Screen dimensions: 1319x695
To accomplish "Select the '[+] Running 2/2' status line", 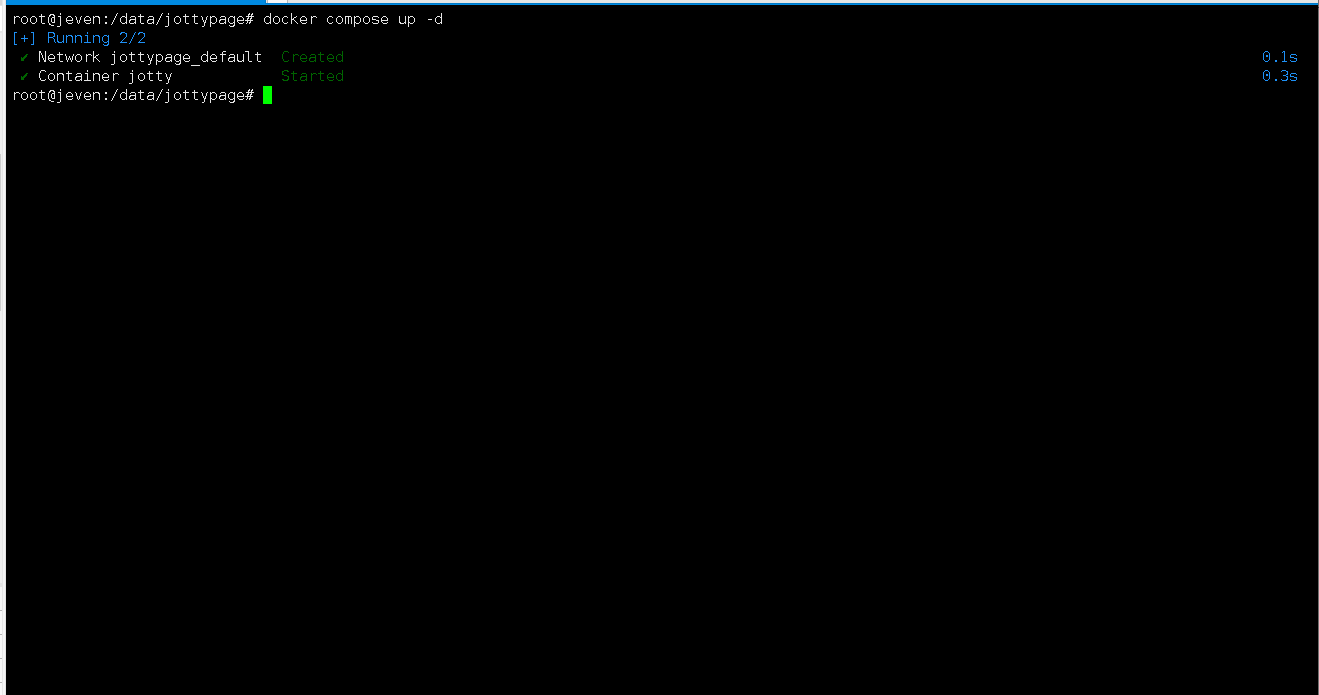I will click(79, 38).
